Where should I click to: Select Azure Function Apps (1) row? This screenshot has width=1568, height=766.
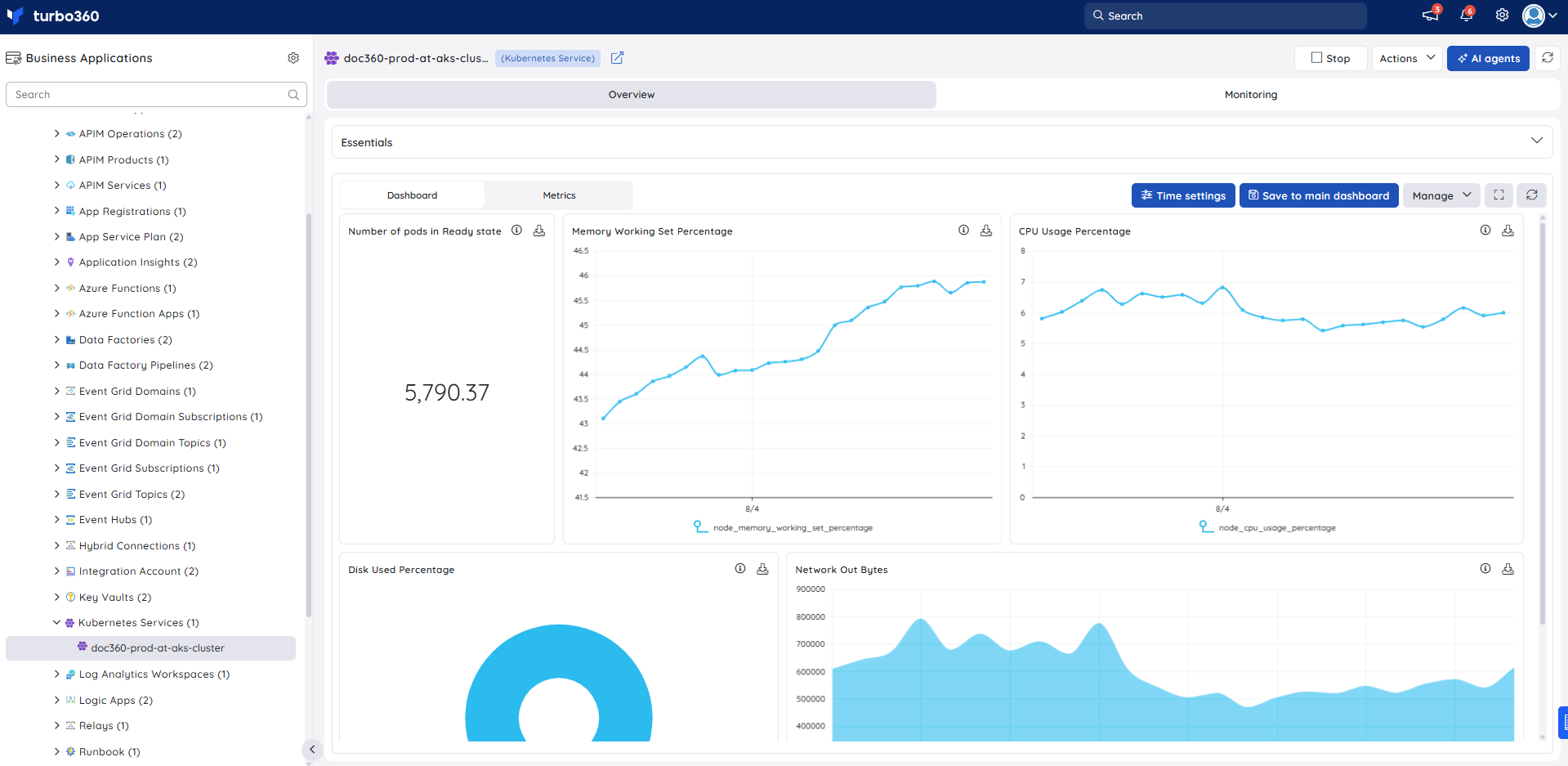[x=139, y=314]
